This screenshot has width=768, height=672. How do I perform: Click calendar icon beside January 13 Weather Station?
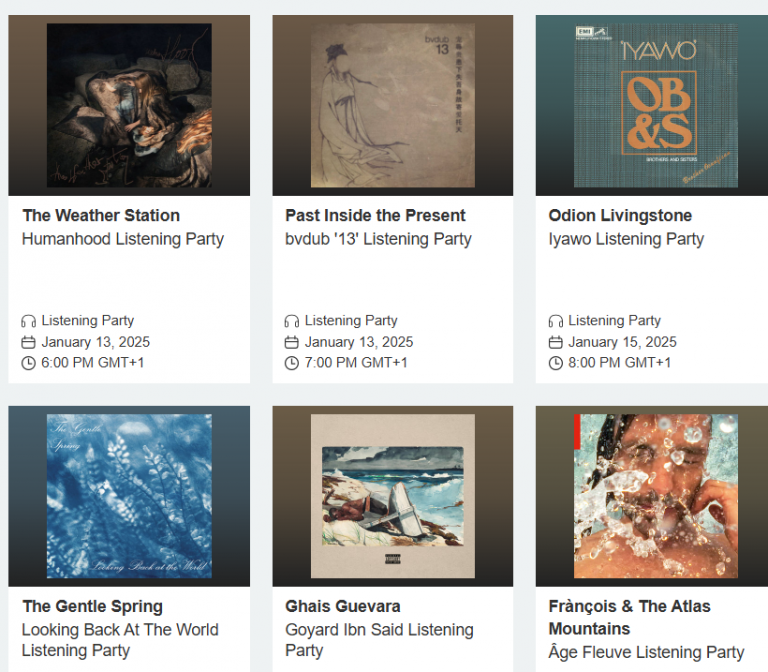[28, 342]
